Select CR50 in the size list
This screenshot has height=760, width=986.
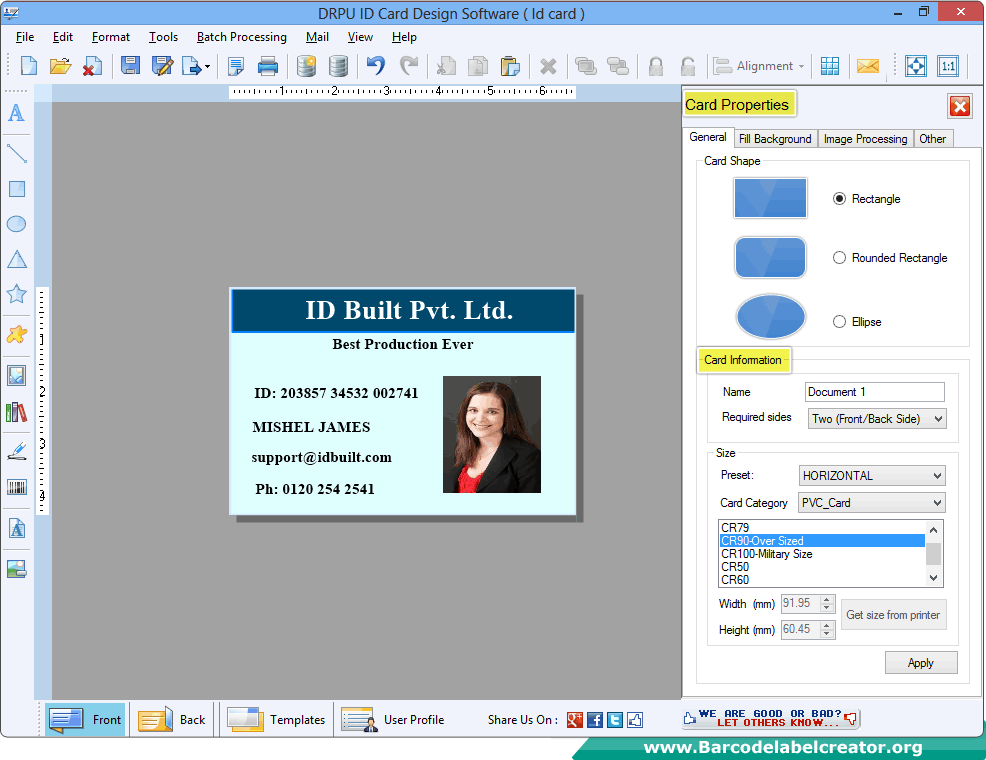[821, 567]
